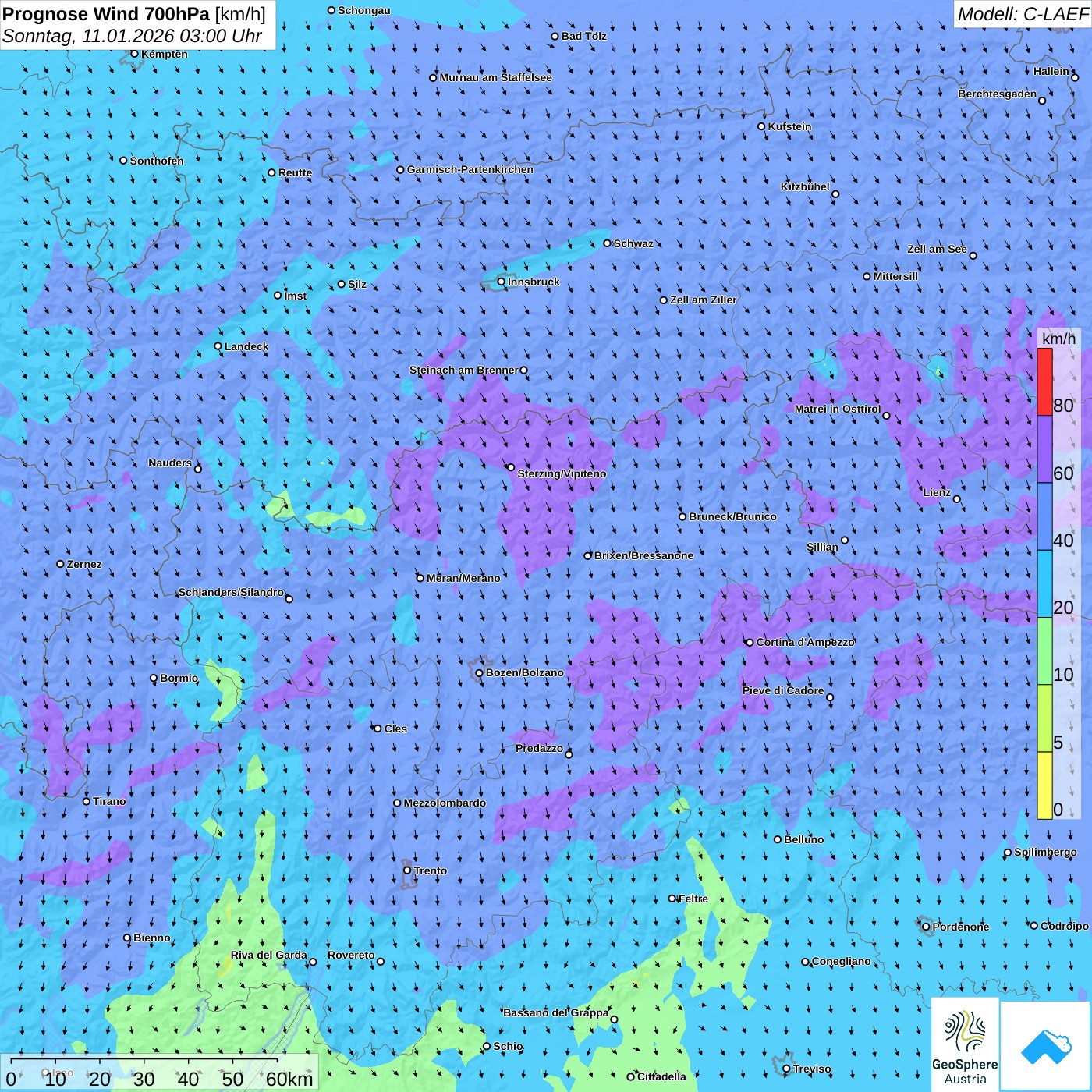Click the Pieve di Cadore label

click(x=783, y=690)
